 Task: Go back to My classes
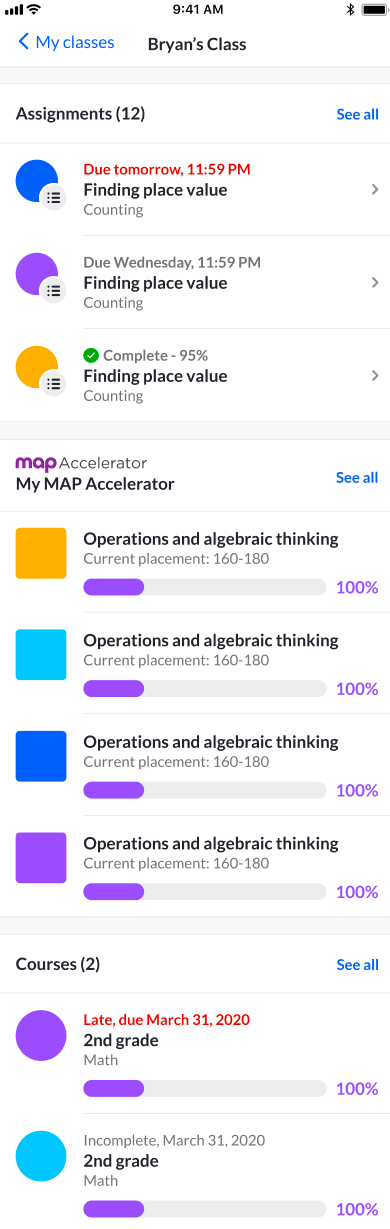(x=66, y=43)
